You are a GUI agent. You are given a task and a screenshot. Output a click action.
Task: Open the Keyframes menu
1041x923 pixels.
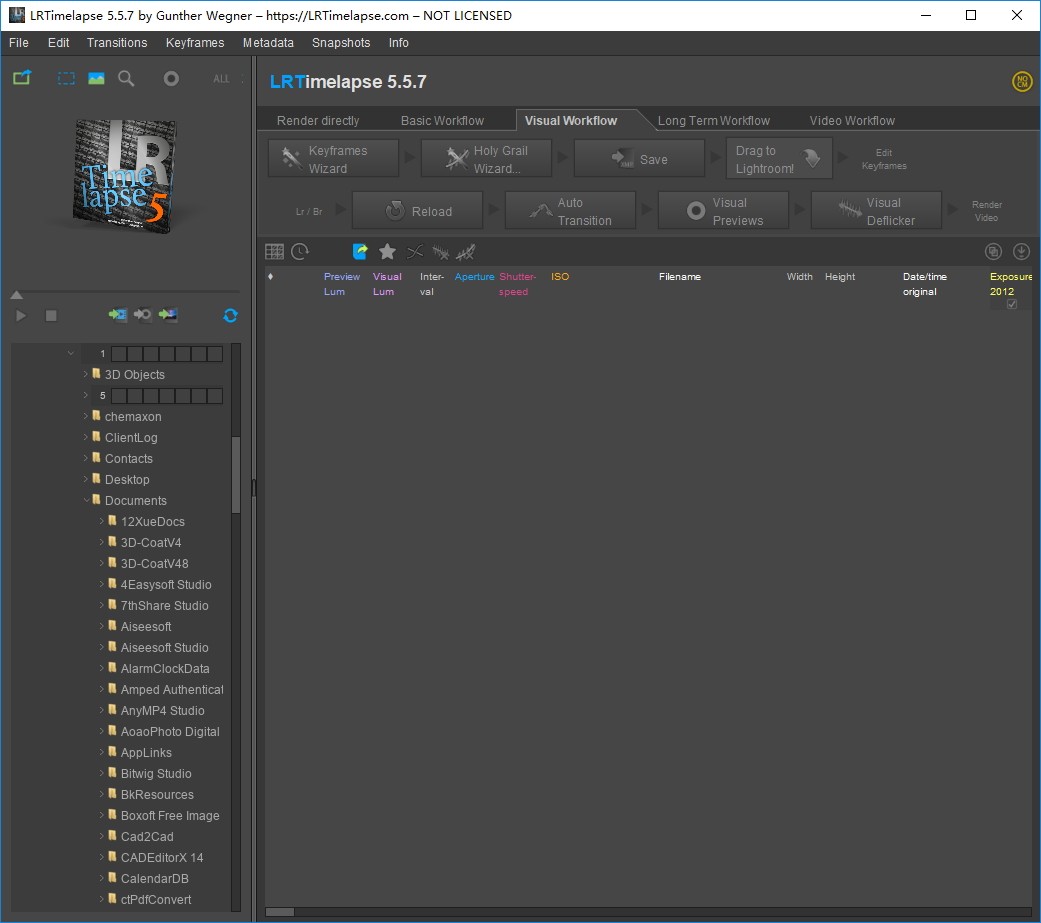[195, 42]
